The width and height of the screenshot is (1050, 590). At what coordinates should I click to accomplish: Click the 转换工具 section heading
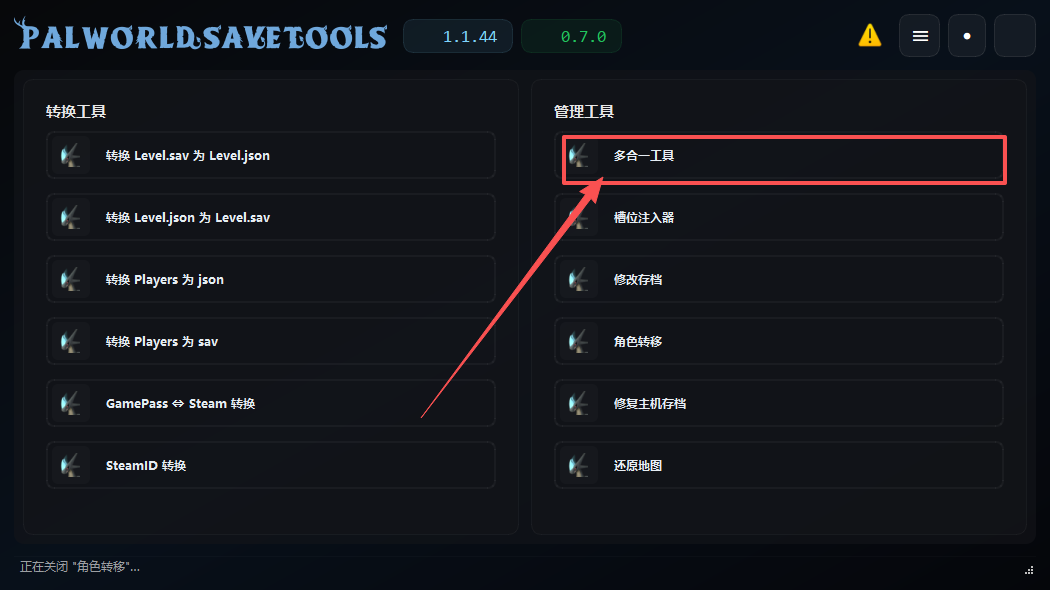76,111
